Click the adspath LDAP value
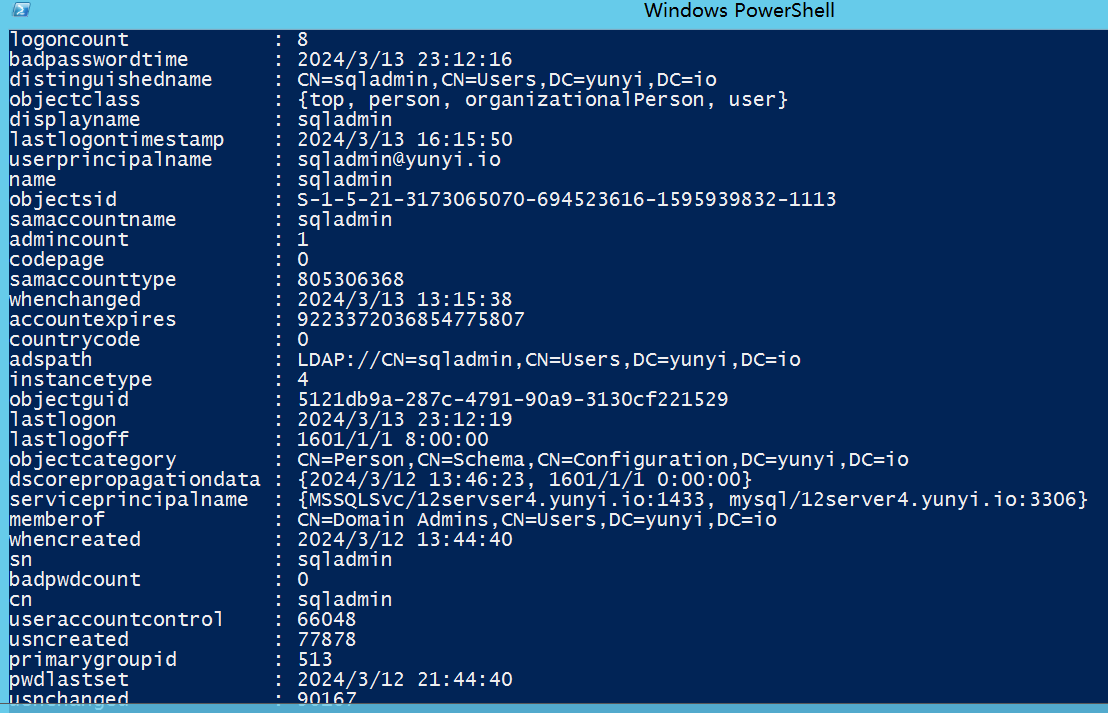The height and width of the screenshot is (713, 1108). (x=549, y=359)
